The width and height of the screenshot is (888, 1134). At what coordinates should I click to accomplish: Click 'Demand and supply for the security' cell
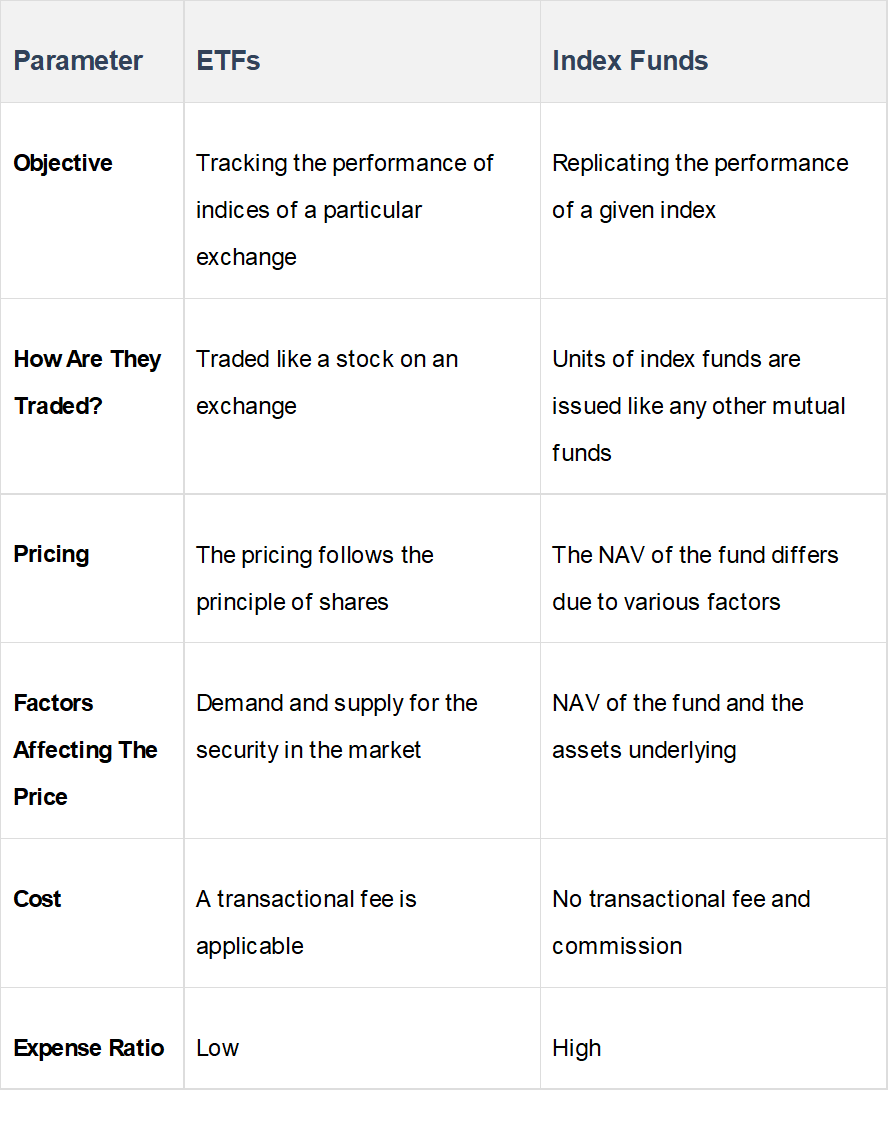click(336, 726)
